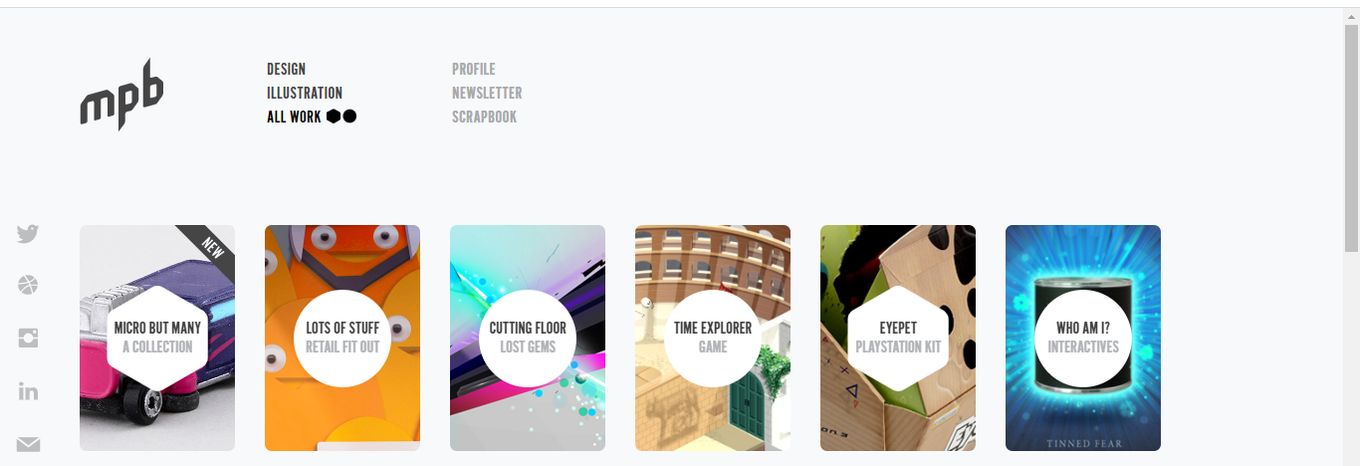Click the page vertical scrollbar
The image size is (1360, 466).
click(1351, 237)
